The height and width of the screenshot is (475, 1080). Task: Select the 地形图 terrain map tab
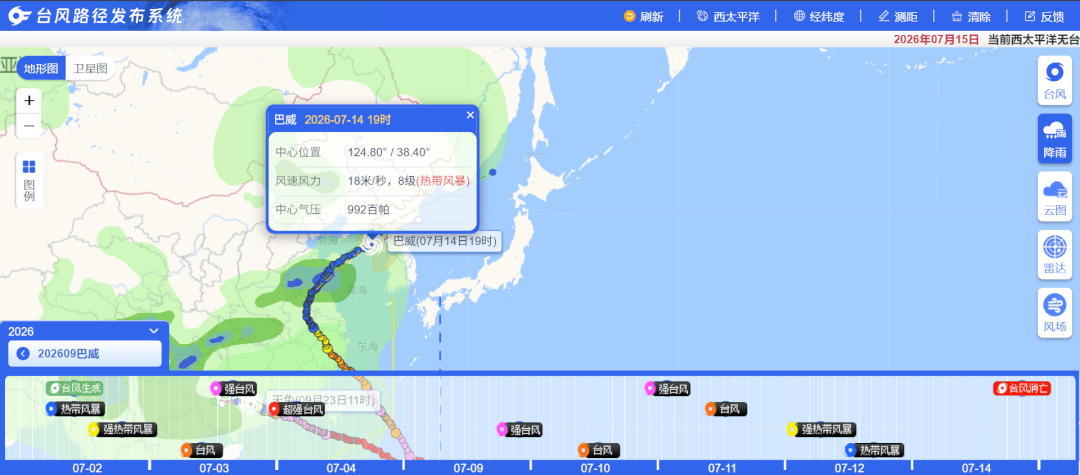tap(42, 68)
